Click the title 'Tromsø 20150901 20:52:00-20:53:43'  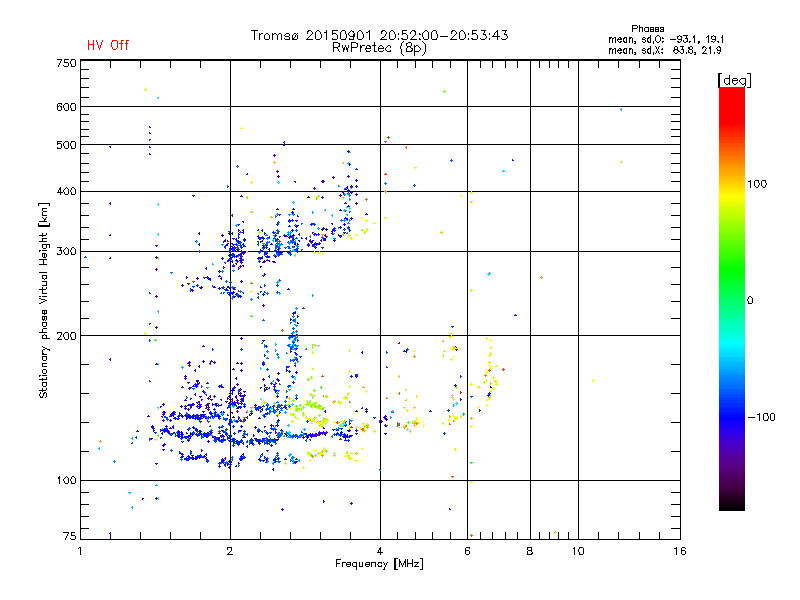(379, 35)
